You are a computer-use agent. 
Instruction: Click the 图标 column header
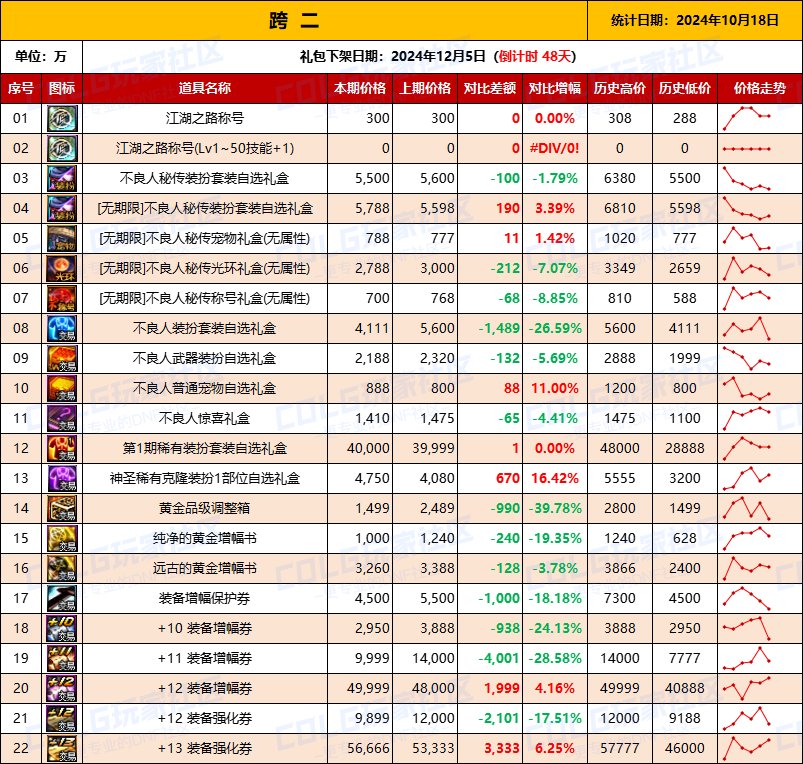click(x=62, y=89)
